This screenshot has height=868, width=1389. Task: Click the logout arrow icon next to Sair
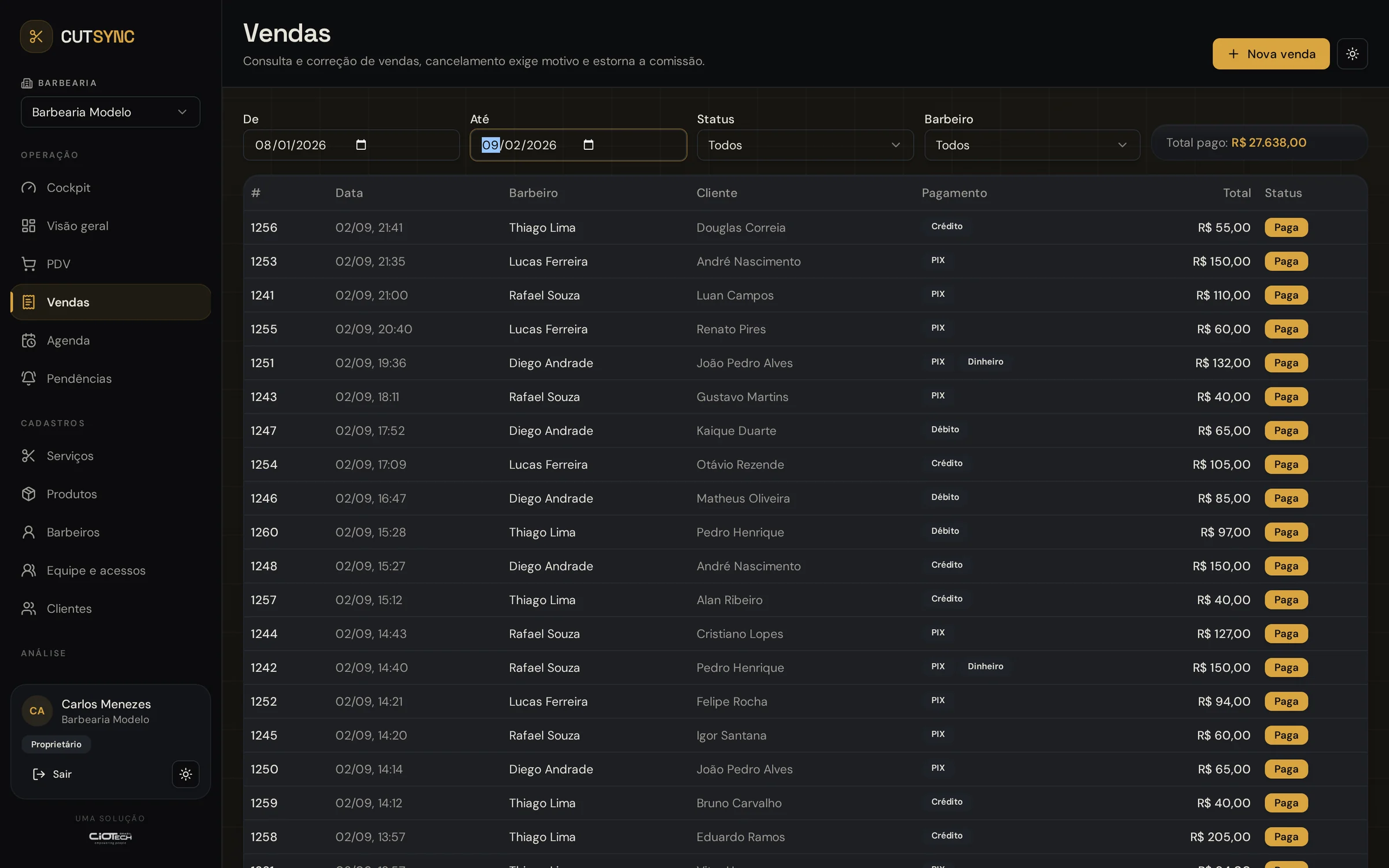click(x=39, y=774)
